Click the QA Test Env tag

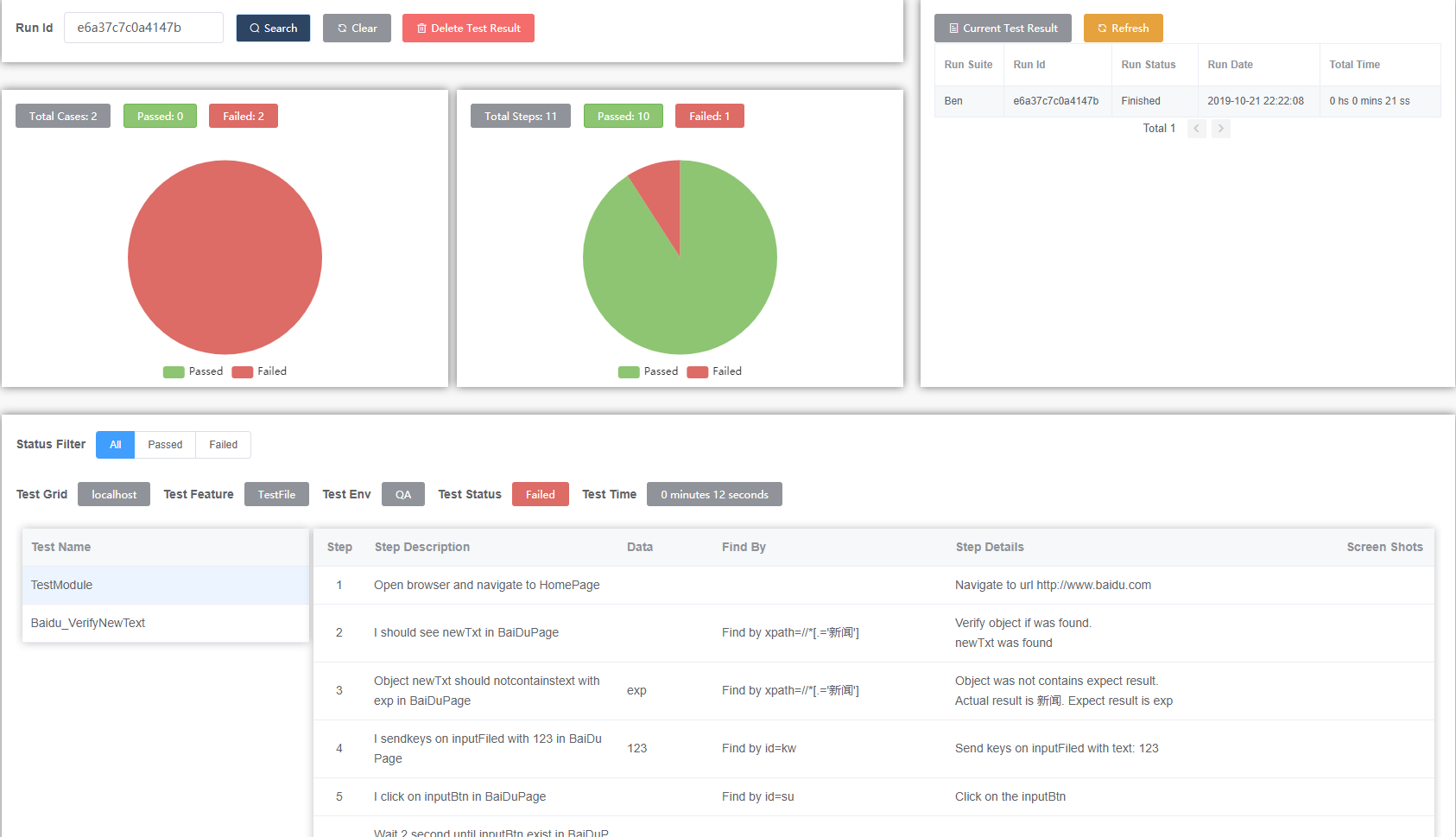point(403,494)
